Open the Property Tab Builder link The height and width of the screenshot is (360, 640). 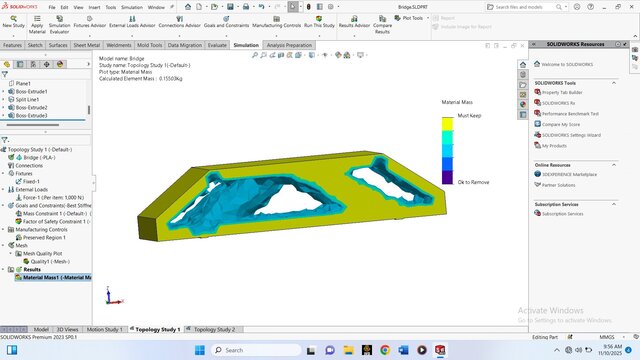(562, 93)
